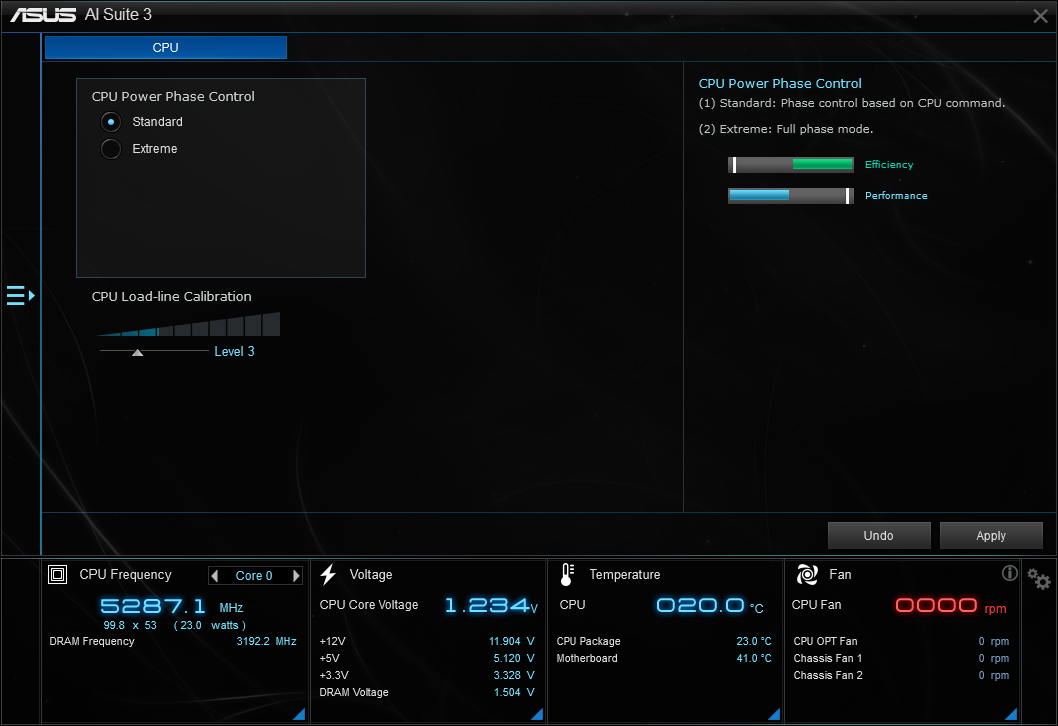
Task: Expand the Temperature panel corner triangle
Action: tap(774, 714)
